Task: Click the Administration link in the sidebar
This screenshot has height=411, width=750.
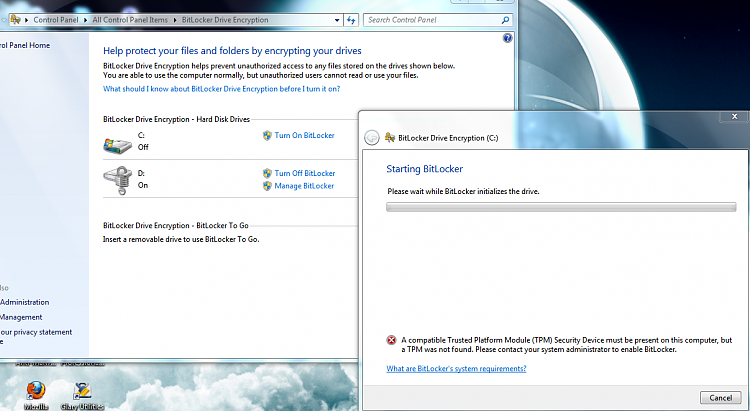Action: [24, 302]
